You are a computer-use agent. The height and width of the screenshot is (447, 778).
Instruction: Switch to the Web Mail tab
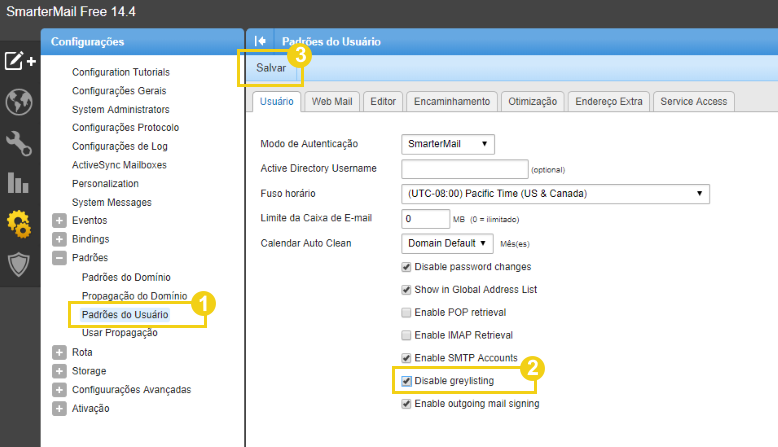click(332, 102)
